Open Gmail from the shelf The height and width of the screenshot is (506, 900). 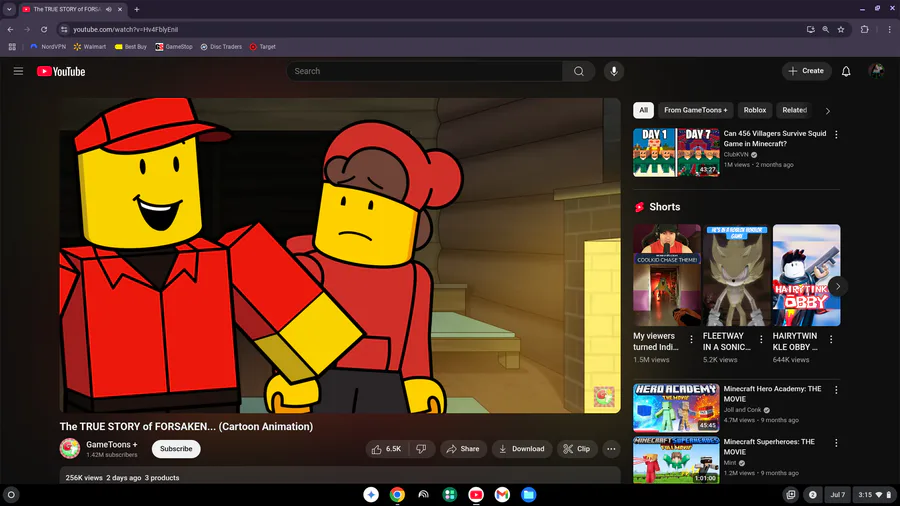click(502, 495)
